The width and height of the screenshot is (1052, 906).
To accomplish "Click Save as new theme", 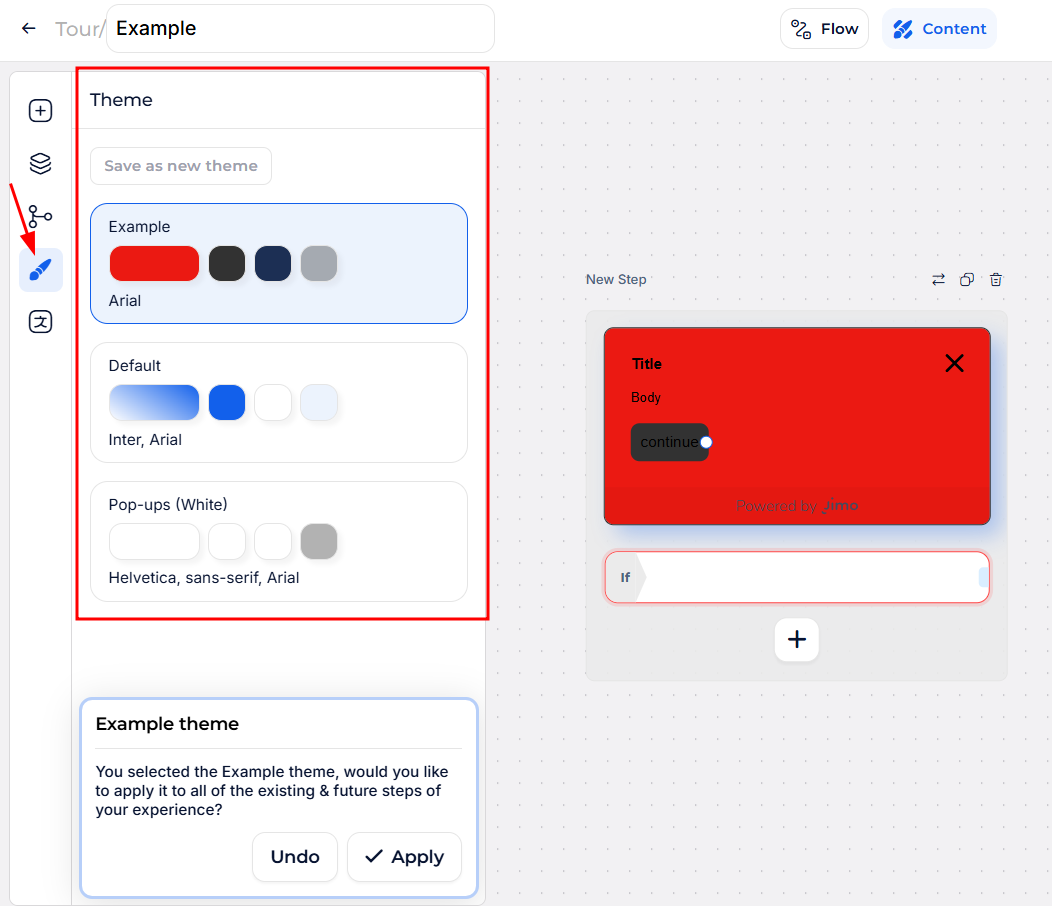I will (181, 166).
